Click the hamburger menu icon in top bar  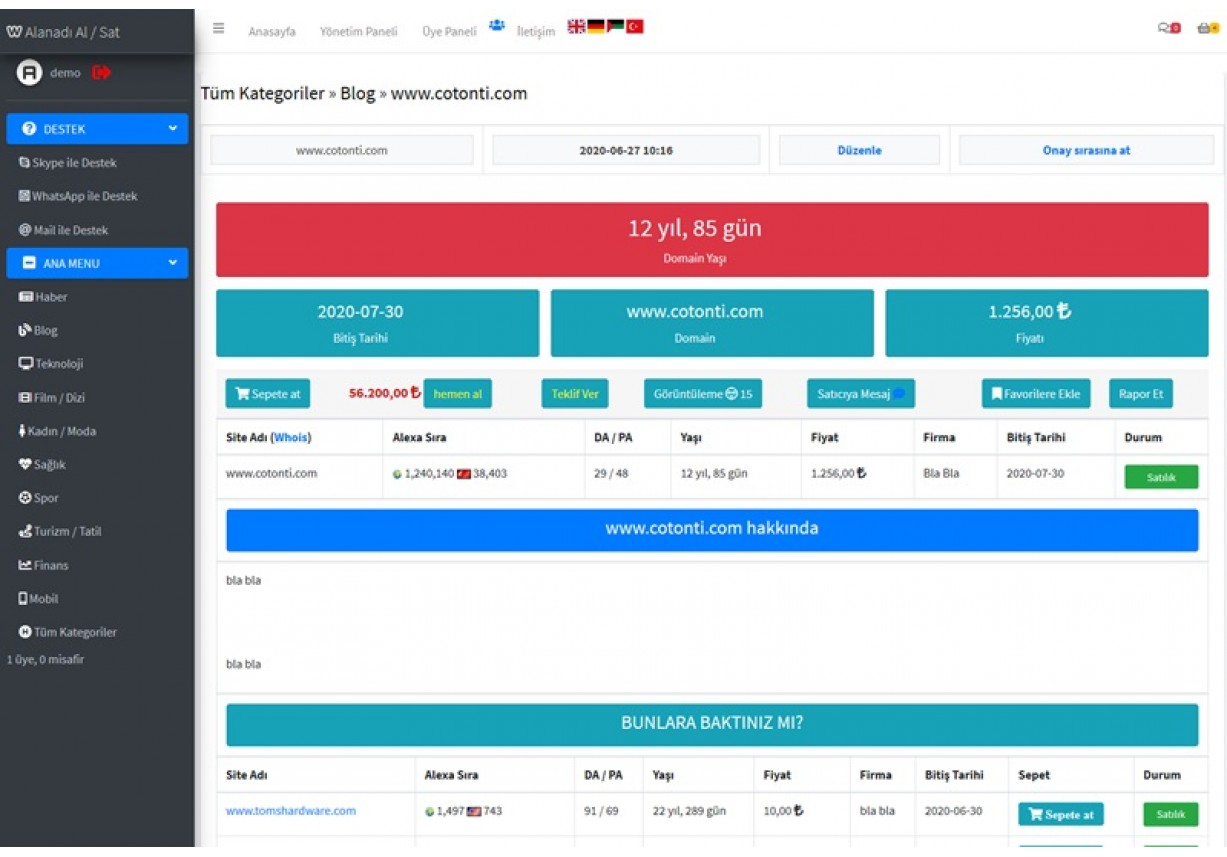pos(218,28)
